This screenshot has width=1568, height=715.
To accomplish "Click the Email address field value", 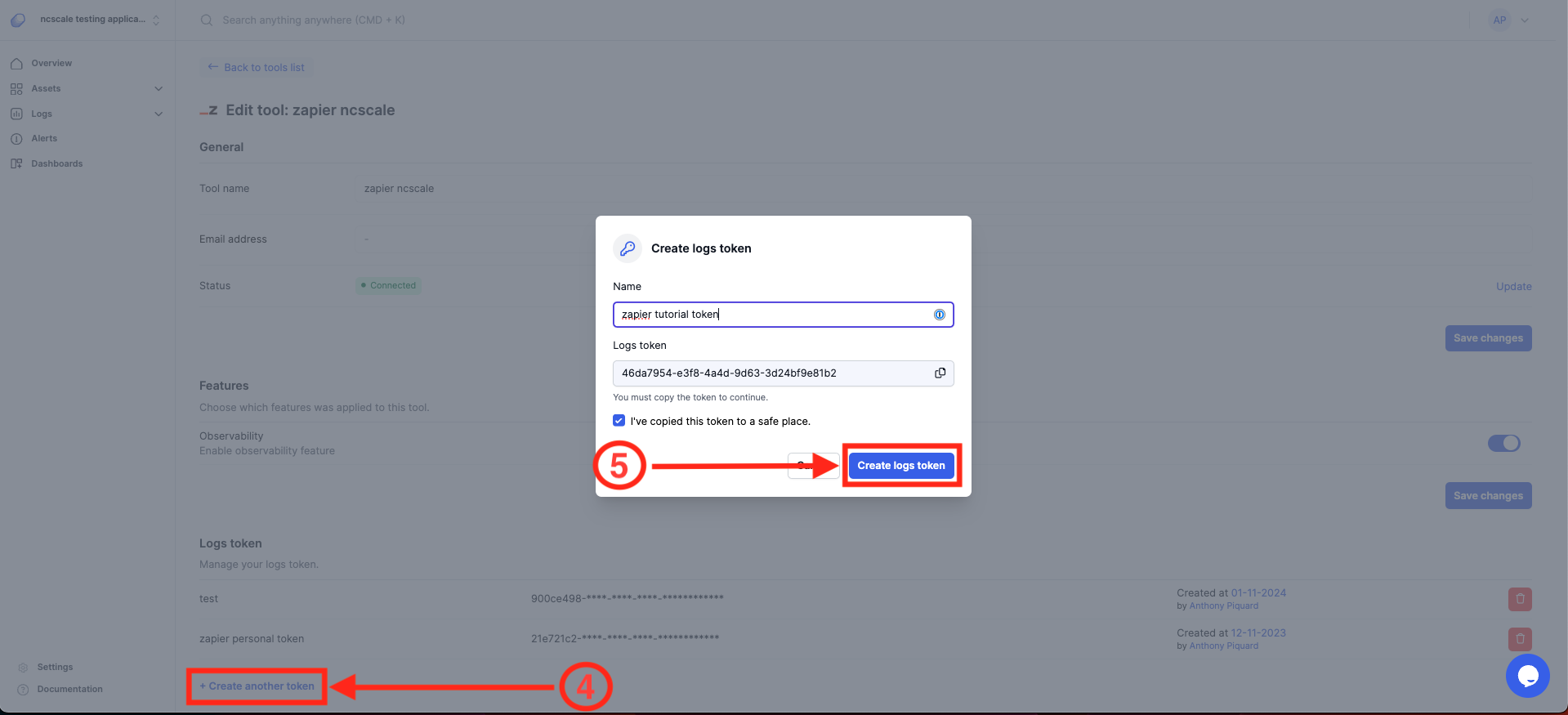I will pyautogui.click(x=945, y=239).
